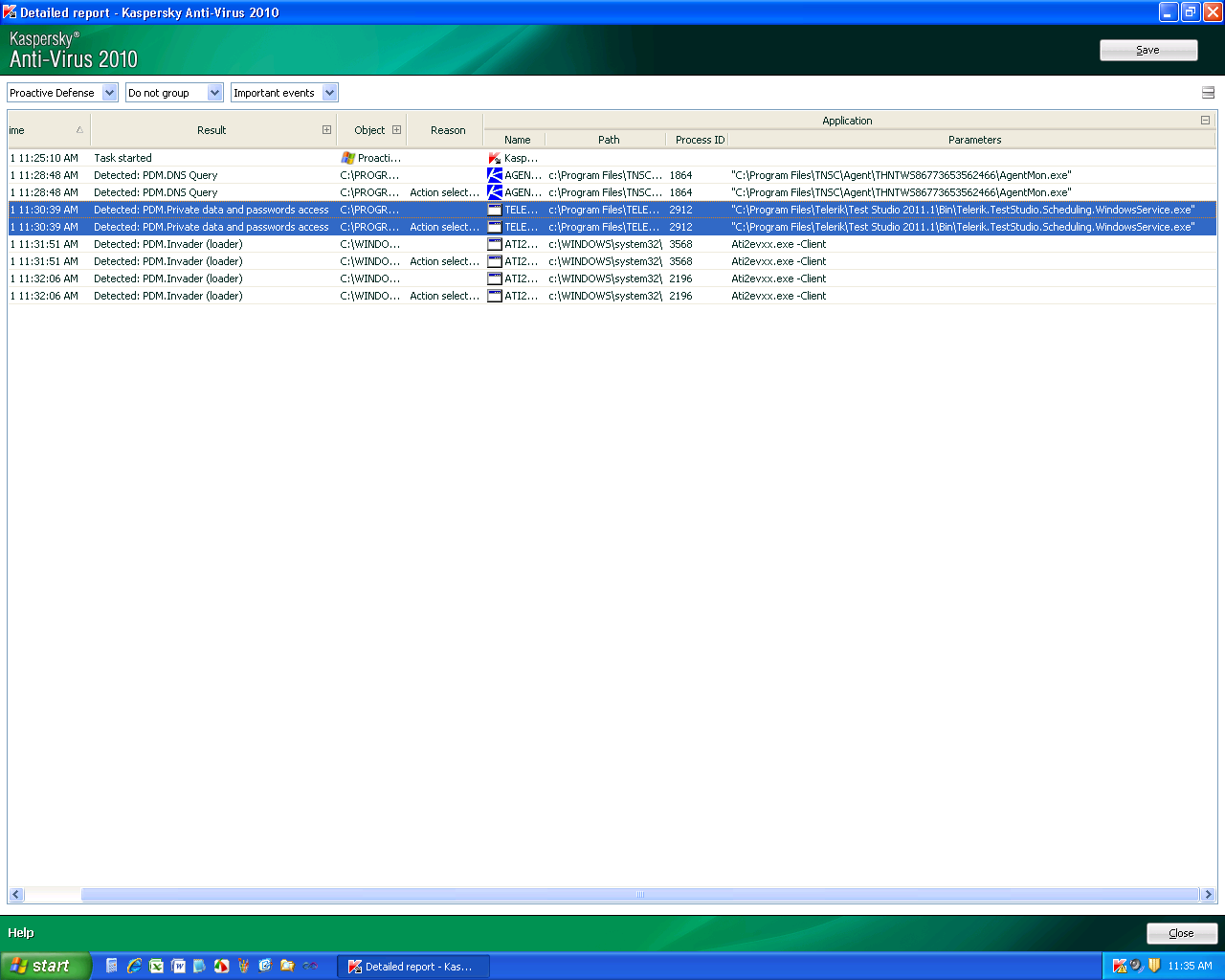Click the Detailed report taskbar button
This screenshot has width=1225, height=980.
click(x=413, y=967)
